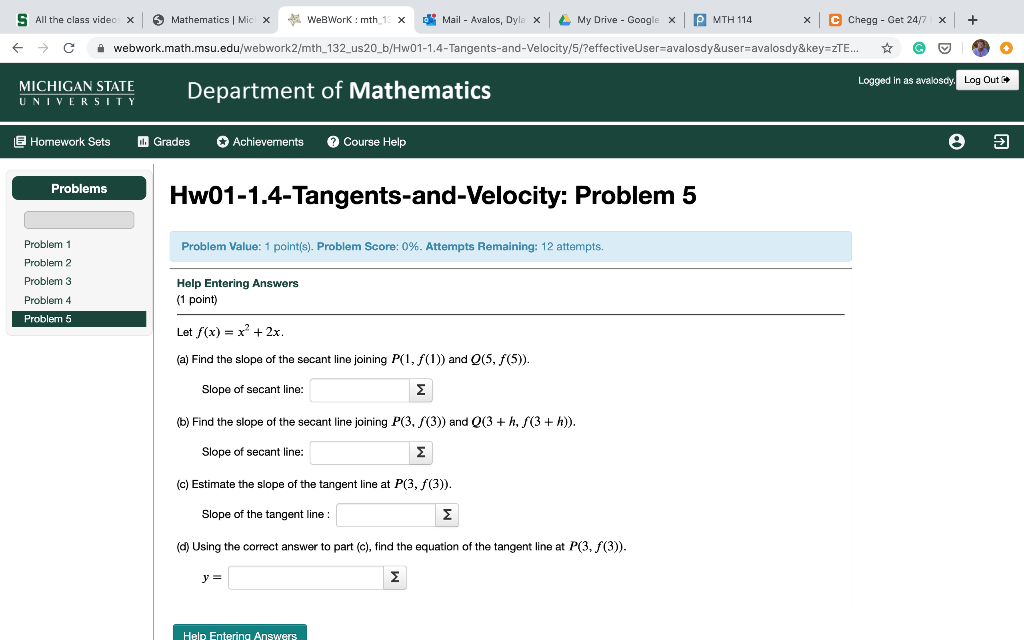View the Achievements page
The width and height of the screenshot is (1024, 640).
click(259, 141)
